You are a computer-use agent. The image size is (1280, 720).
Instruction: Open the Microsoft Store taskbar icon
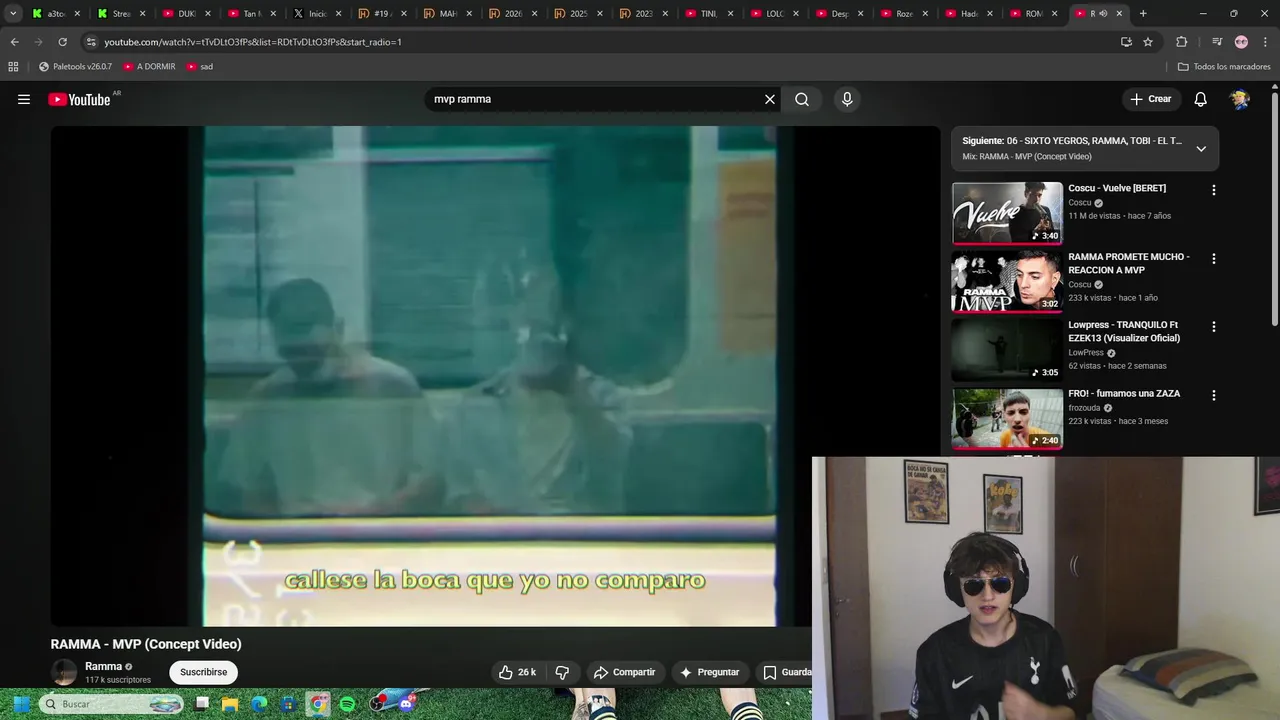coord(288,704)
